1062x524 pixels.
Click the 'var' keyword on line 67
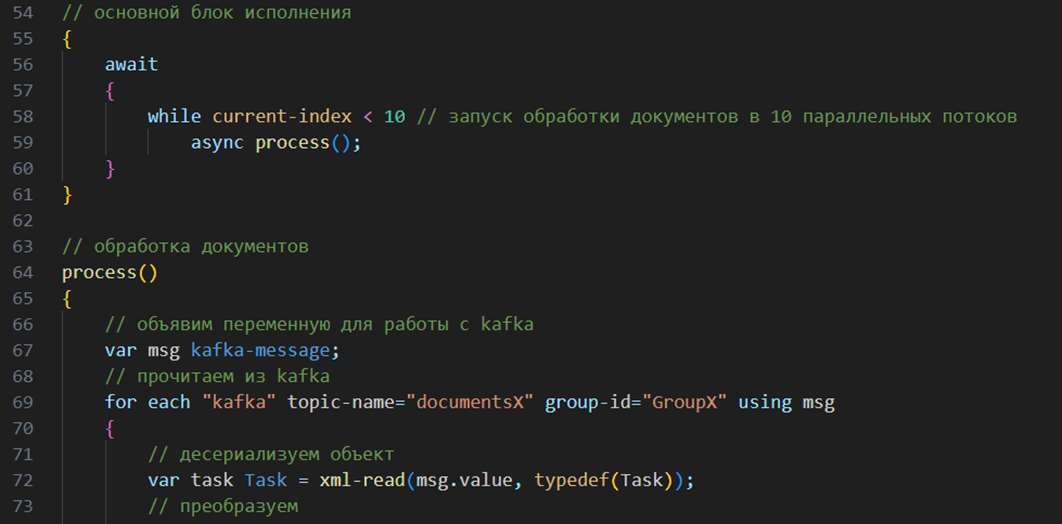click(121, 351)
